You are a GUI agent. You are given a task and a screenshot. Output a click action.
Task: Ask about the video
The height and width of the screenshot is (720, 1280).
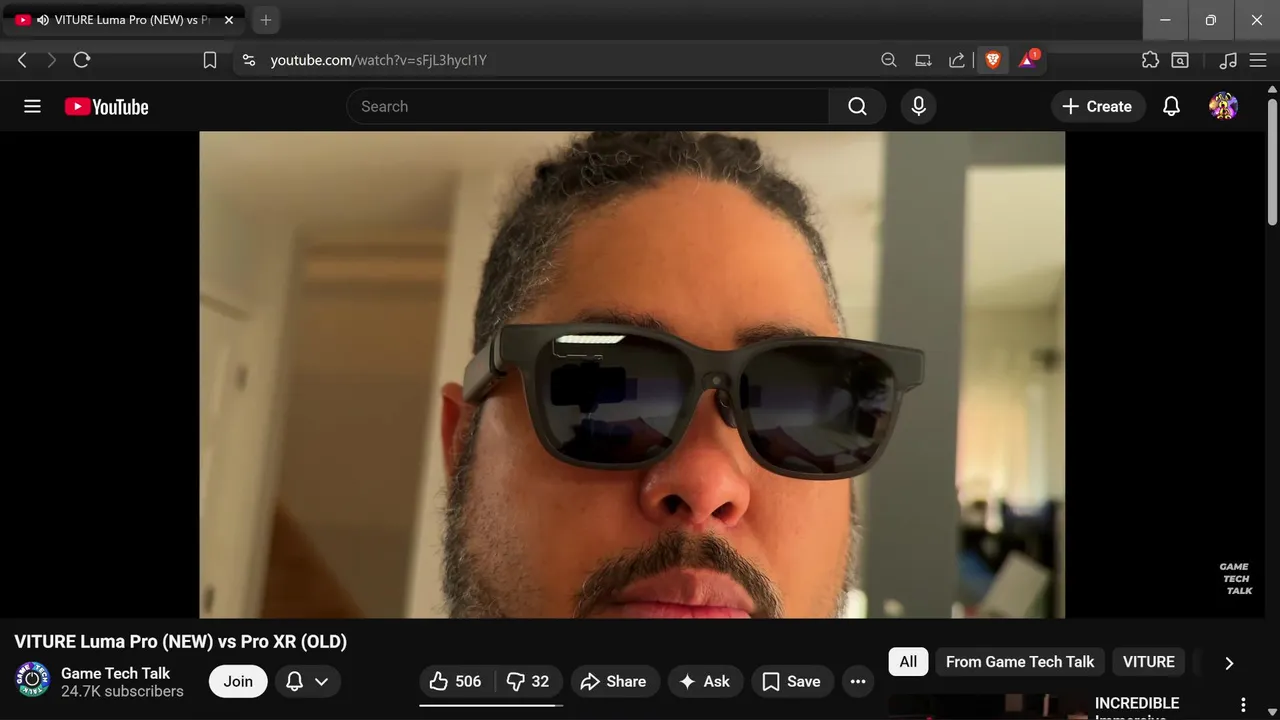pos(705,681)
